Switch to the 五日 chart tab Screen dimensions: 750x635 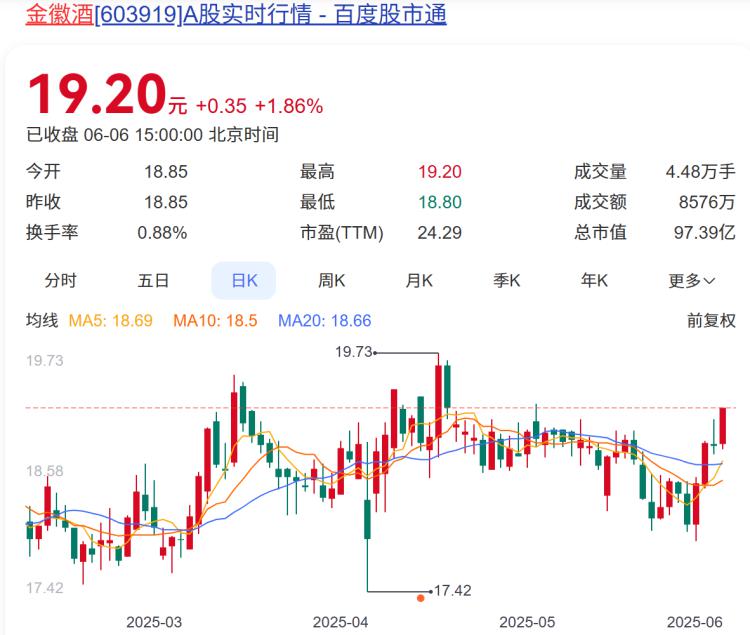(x=153, y=280)
